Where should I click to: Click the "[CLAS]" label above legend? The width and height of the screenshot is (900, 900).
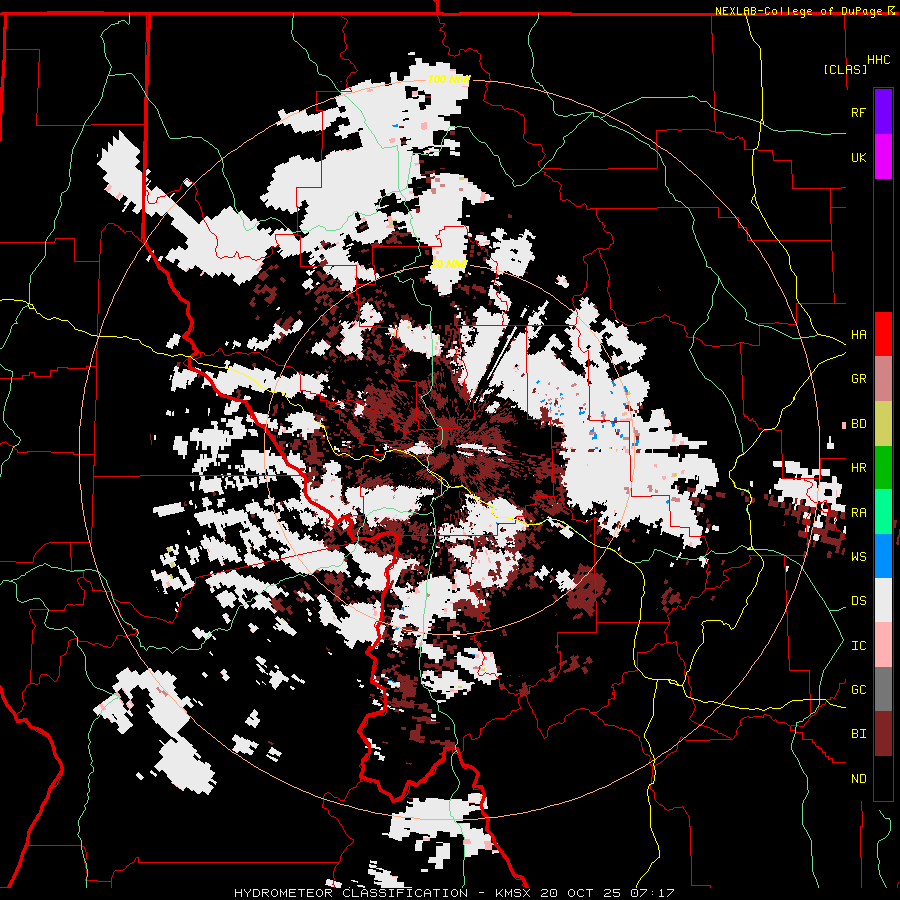coord(845,69)
